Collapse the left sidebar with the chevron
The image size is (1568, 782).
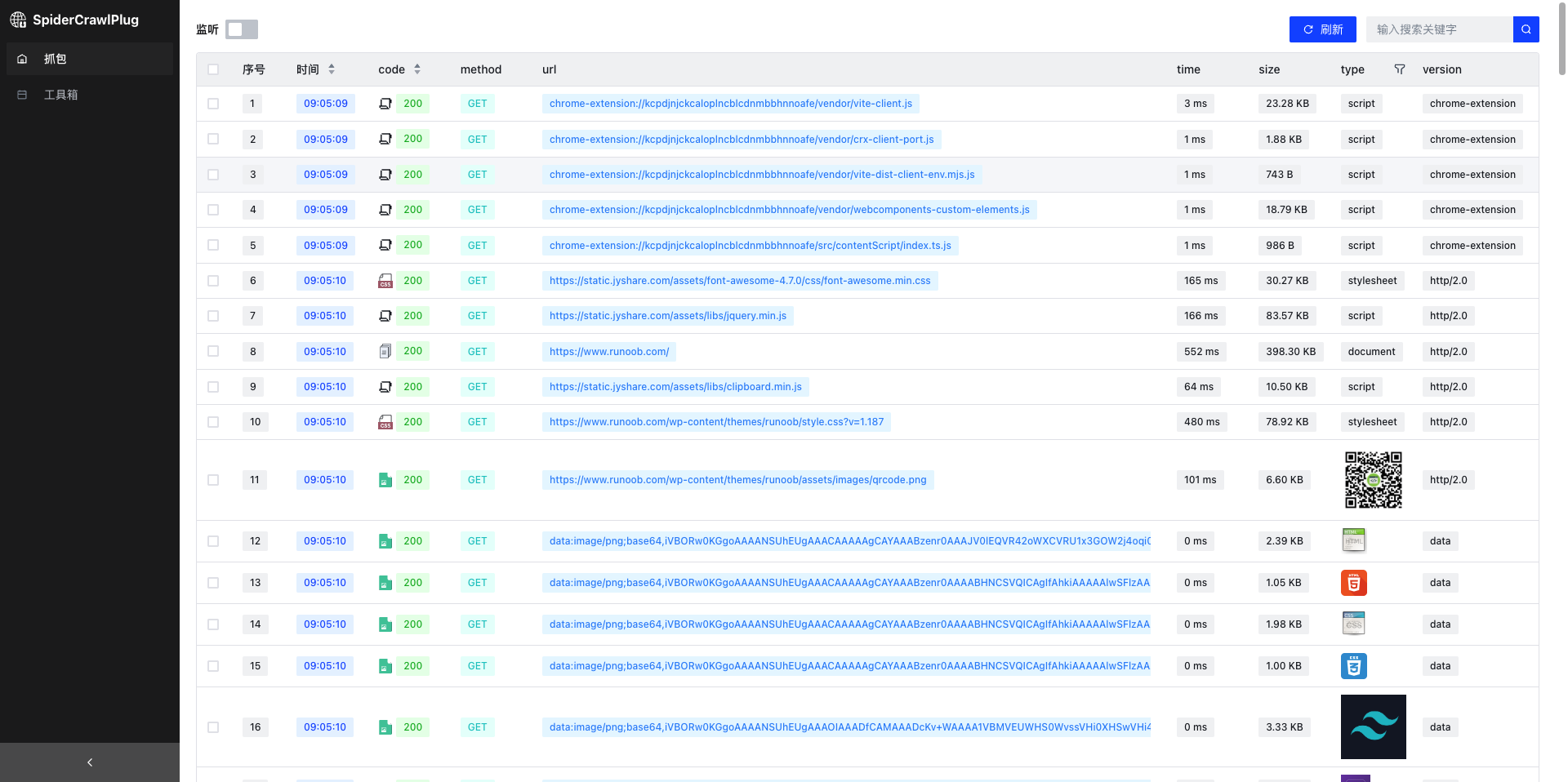pos(90,762)
